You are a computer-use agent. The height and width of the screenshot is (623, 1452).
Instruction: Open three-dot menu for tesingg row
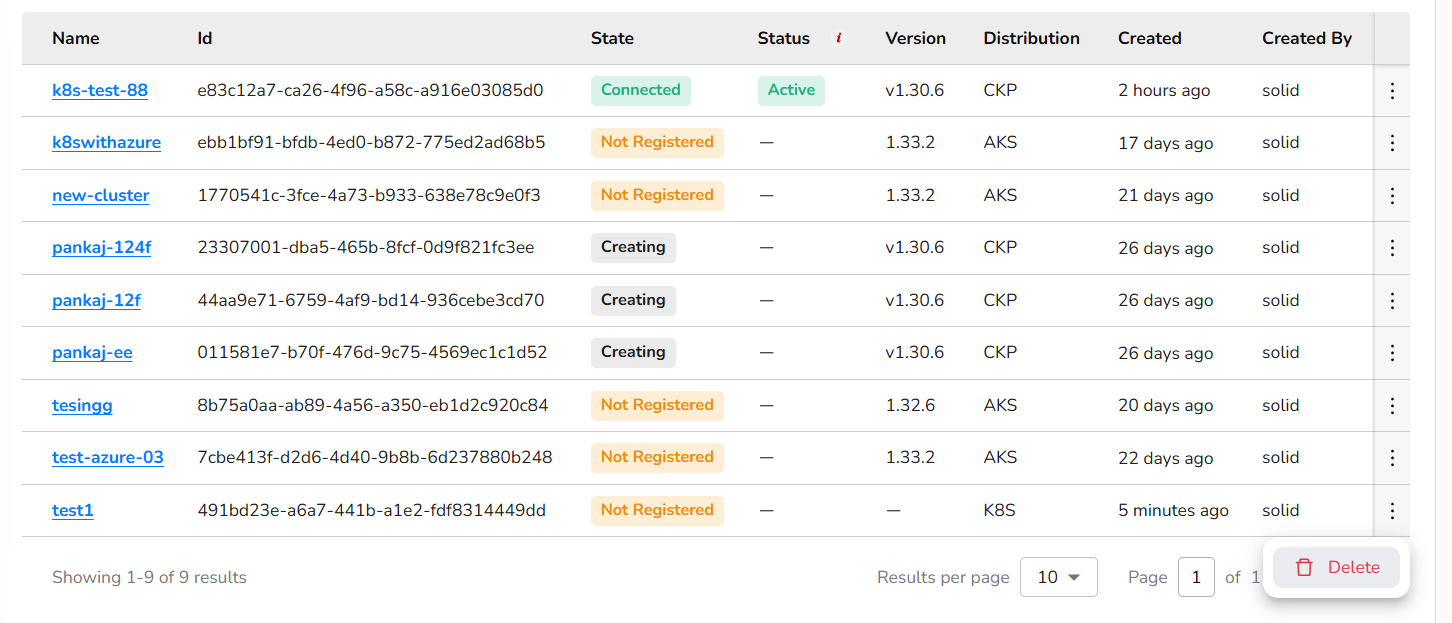[1392, 406]
